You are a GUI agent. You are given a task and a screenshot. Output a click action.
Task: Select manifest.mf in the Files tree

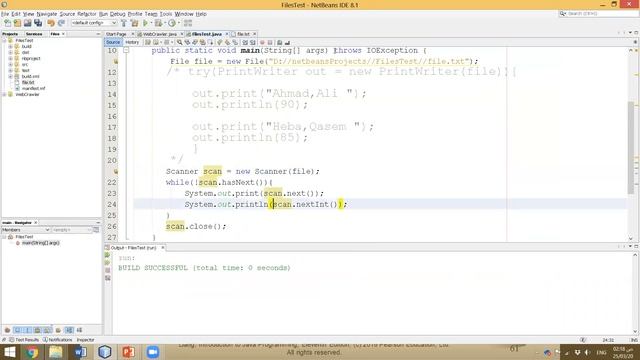click(33, 88)
